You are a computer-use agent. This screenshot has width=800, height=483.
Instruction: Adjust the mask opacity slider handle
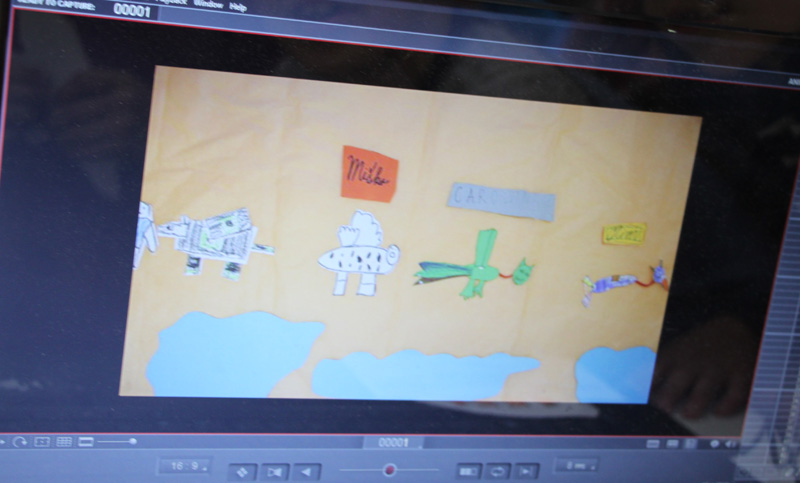[132, 441]
